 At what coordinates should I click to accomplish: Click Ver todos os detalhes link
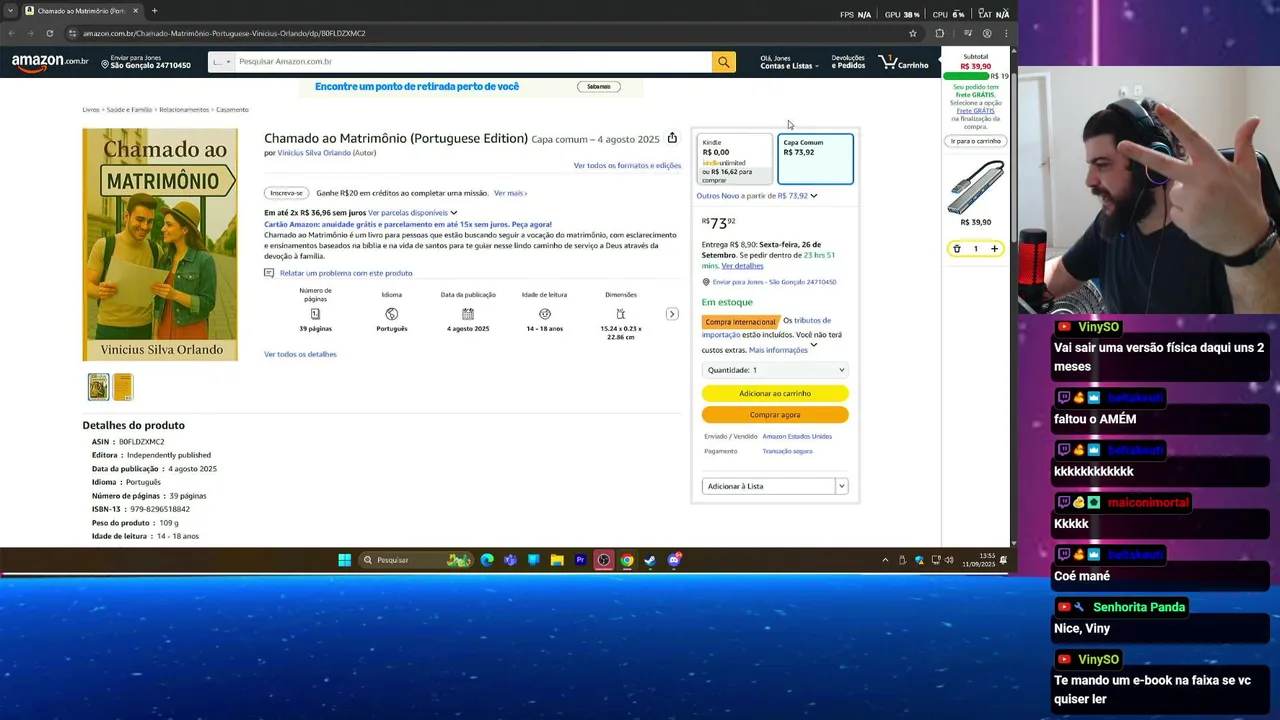coord(300,354)
